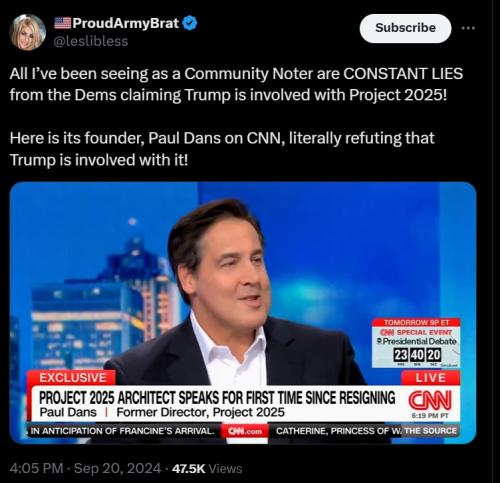This screenshot has width=500, height=483.
Task: Open the 4:05 PM timestamp link
Action: coord(36,468)
